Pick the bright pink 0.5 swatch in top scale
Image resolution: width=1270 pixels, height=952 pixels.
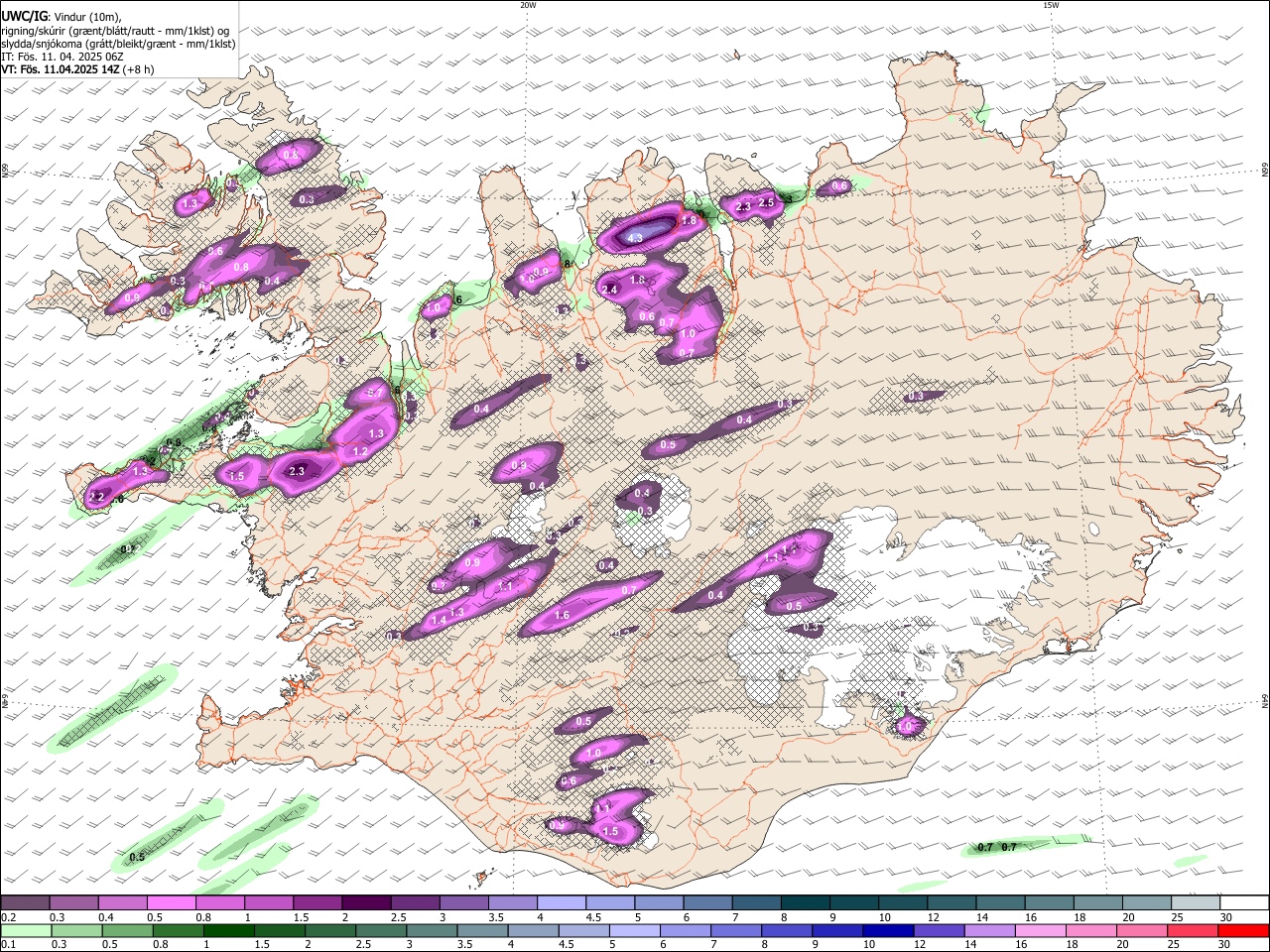171,902
